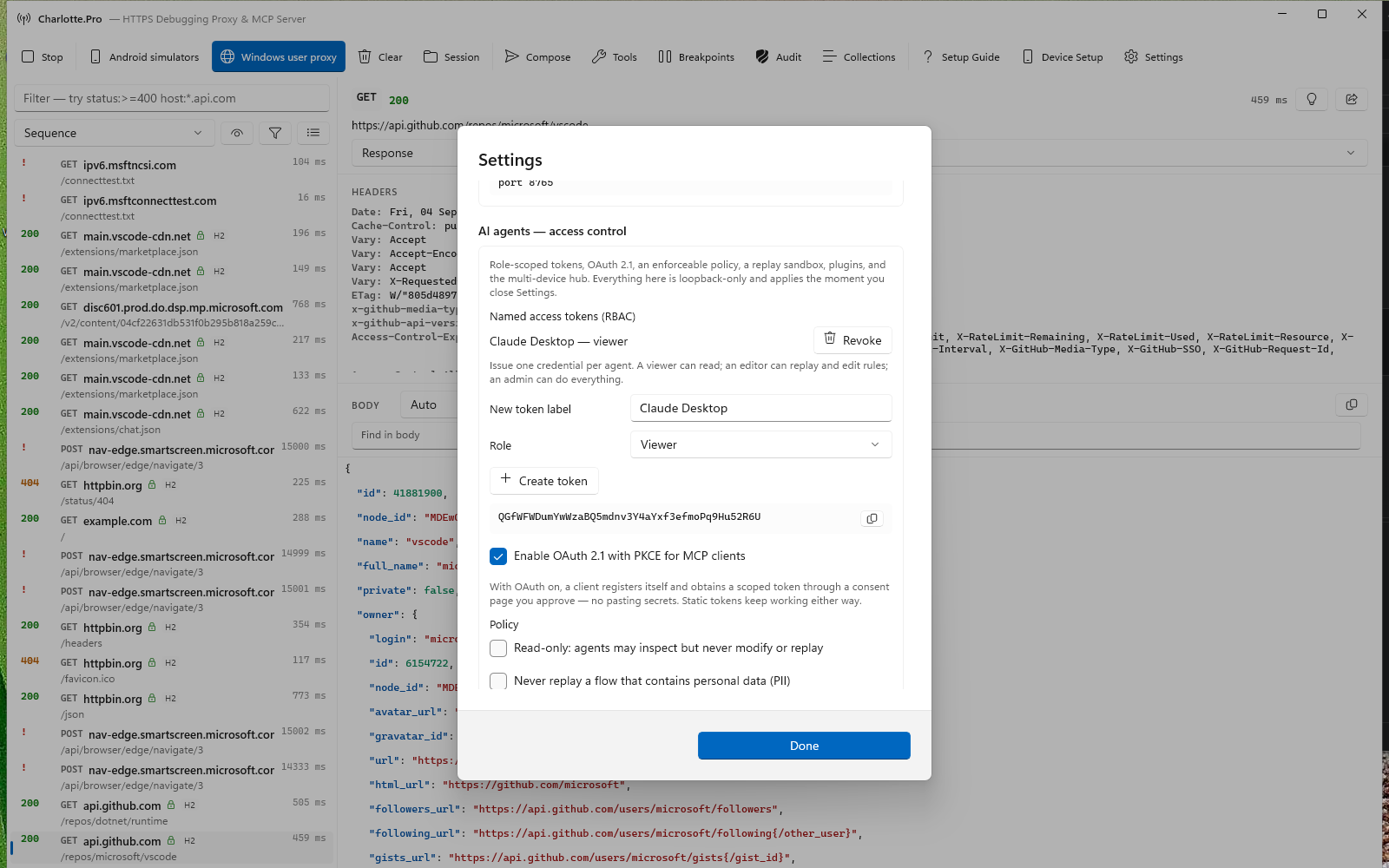Image resolution: width=1389 pixels, height=868 pixels.
Task: Open the Sequence sort dropdown
Action: coord(114,133)
